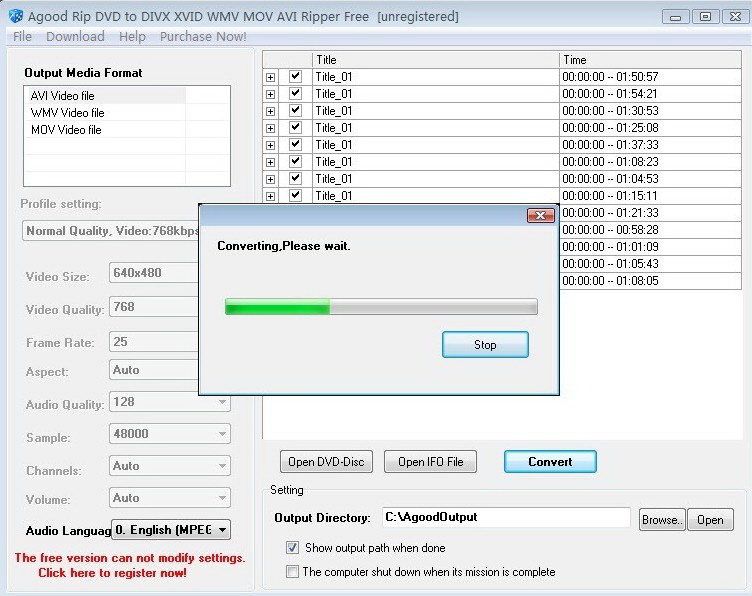Uncheck the title with time 01:30:53

295,110
